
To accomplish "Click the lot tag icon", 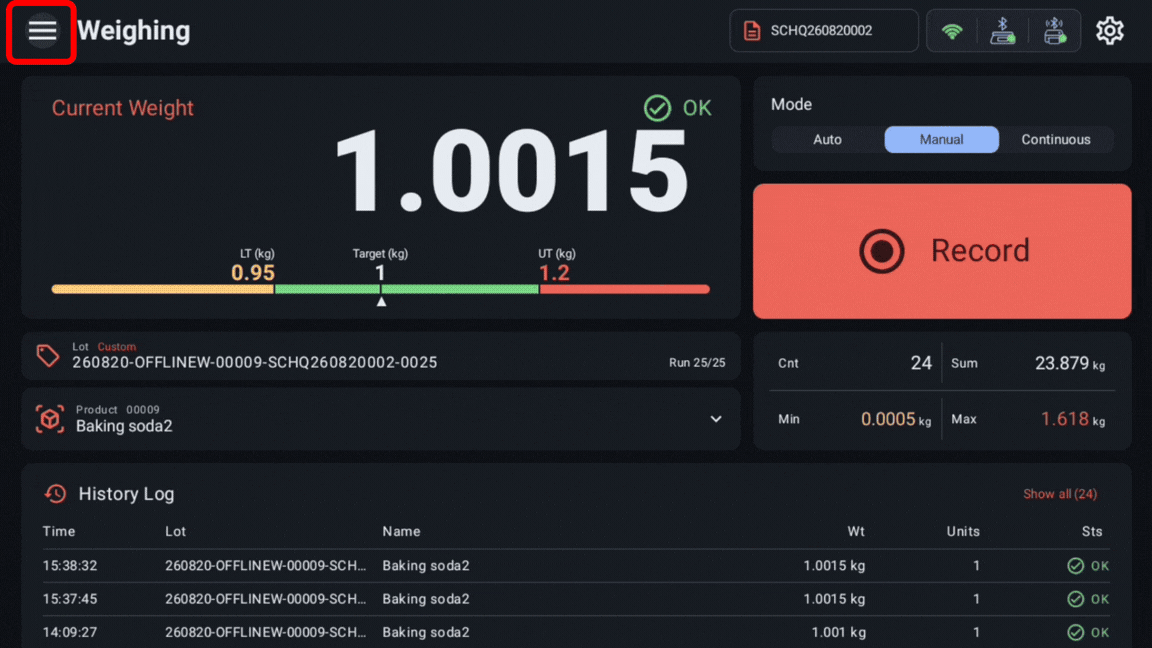I will tap(48, 356).
